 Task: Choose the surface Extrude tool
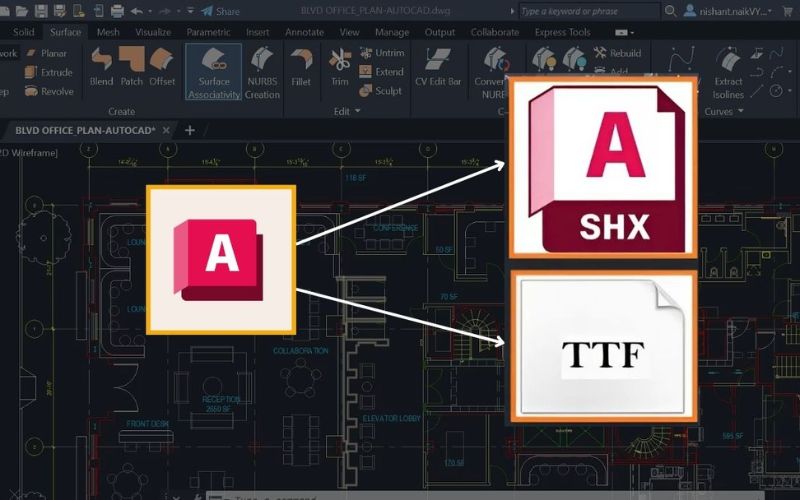(49, 72)
